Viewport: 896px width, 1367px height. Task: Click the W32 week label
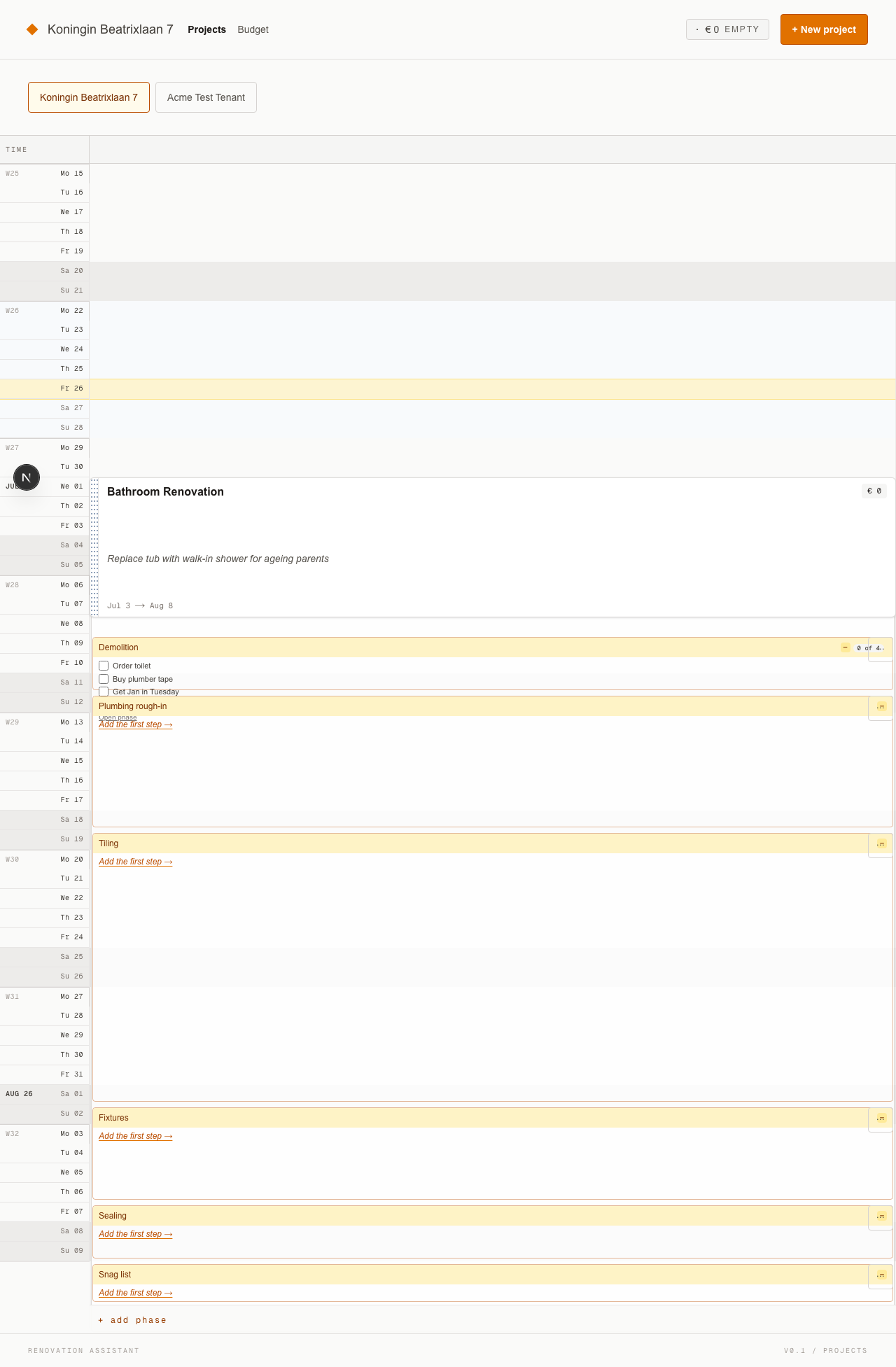point(13,1134)
